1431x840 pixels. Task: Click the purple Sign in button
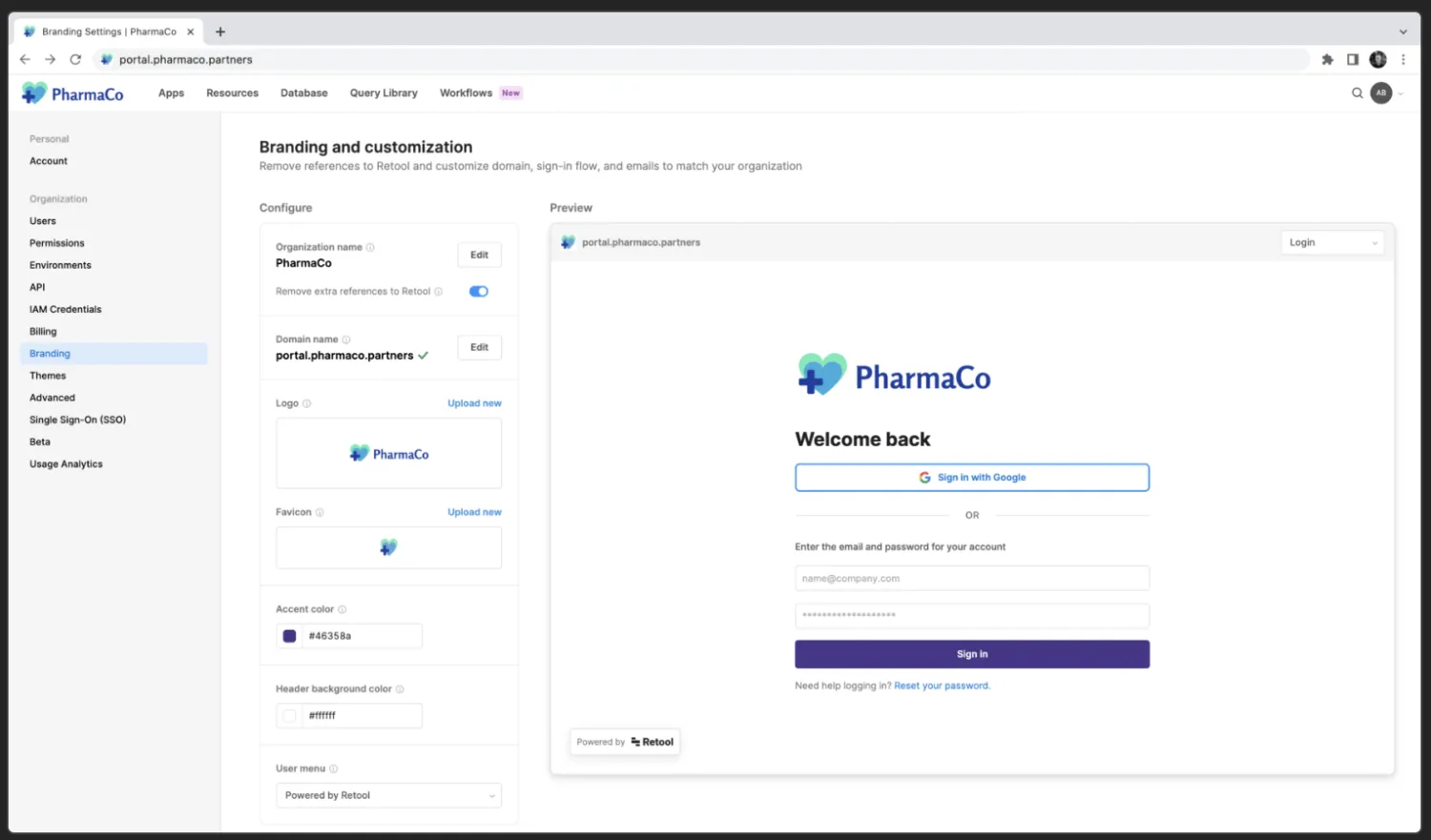click(x=972, y=654)
